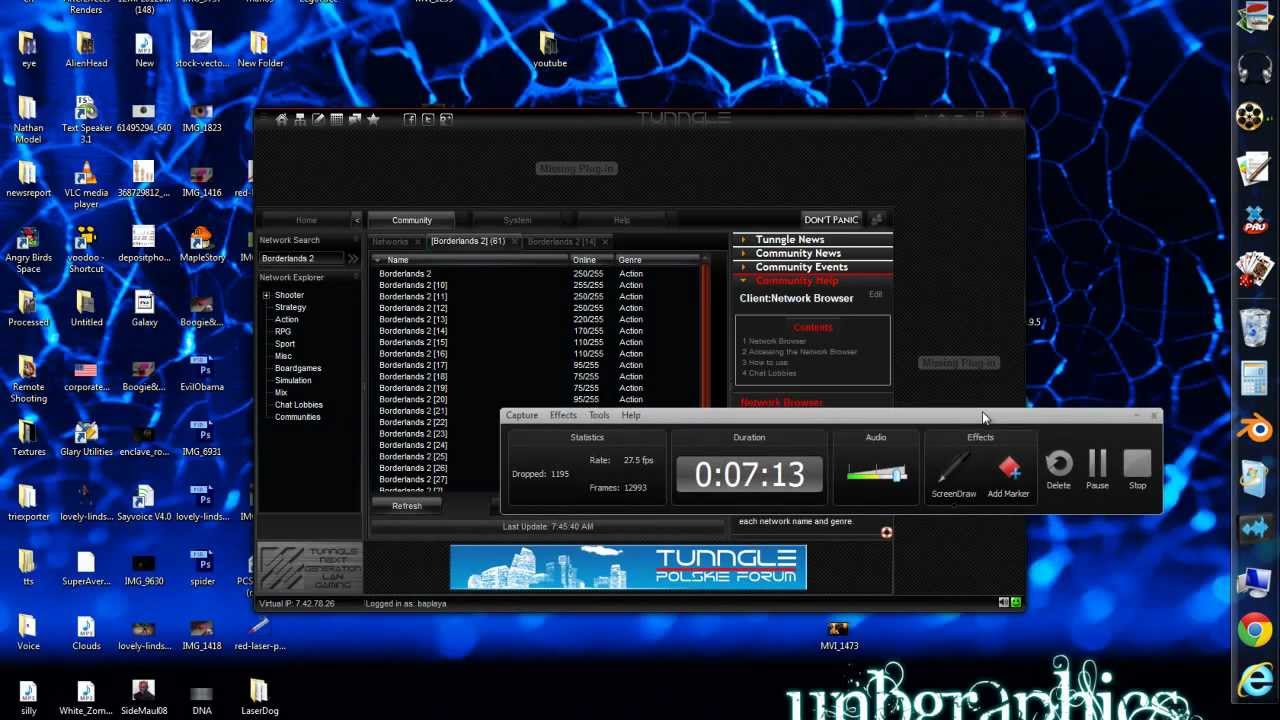Image resolution: width=1280 pixels, height=720 pixels.
Task: Open Blender from the side dock
Action: (x=1255, y=428)
